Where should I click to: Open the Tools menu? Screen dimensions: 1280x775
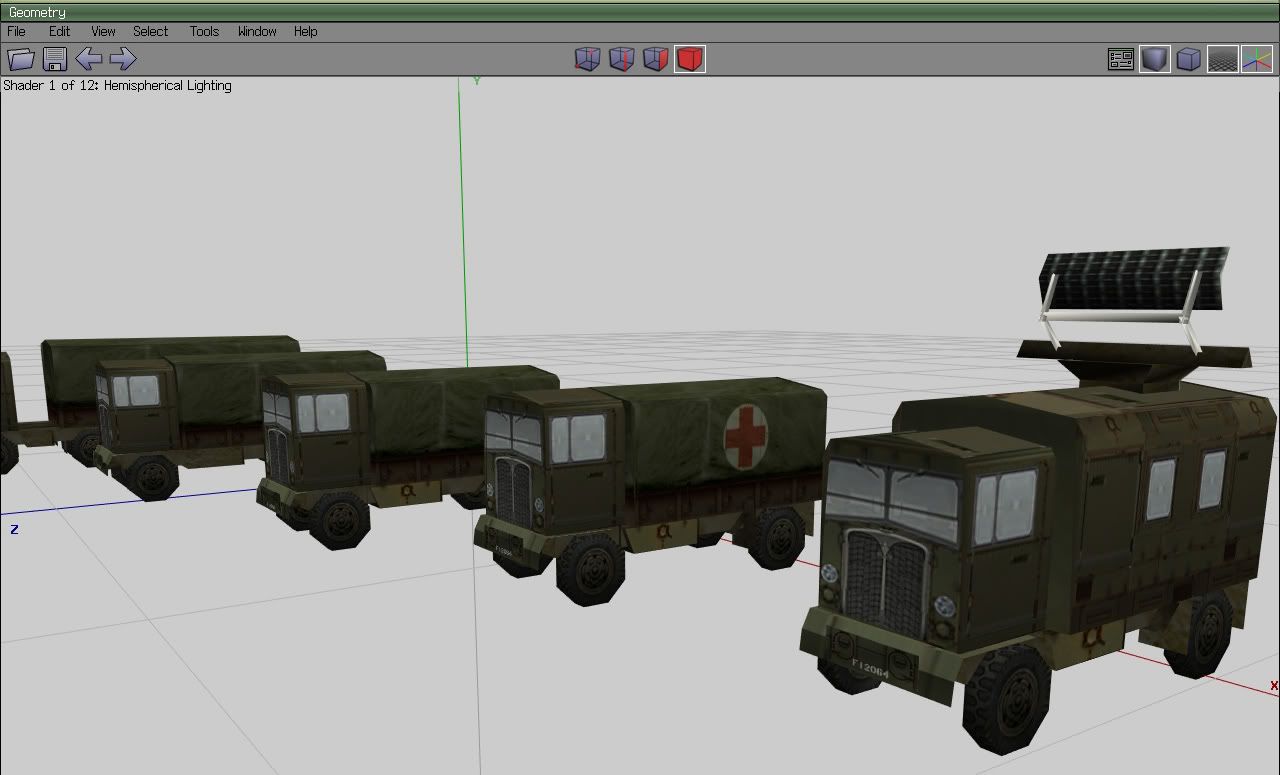[x=204, y=31]
